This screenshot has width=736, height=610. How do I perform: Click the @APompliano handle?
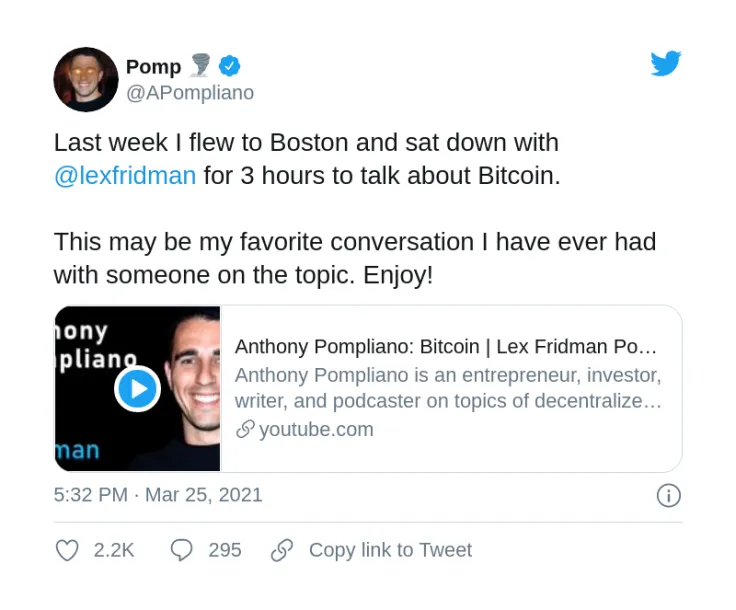(190, 93)
